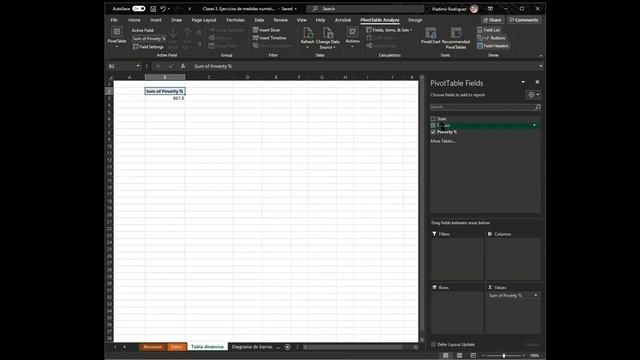640x360 pixels.
Task: Check the highlighted second field checkbox
Action: [x=433, y=125]
